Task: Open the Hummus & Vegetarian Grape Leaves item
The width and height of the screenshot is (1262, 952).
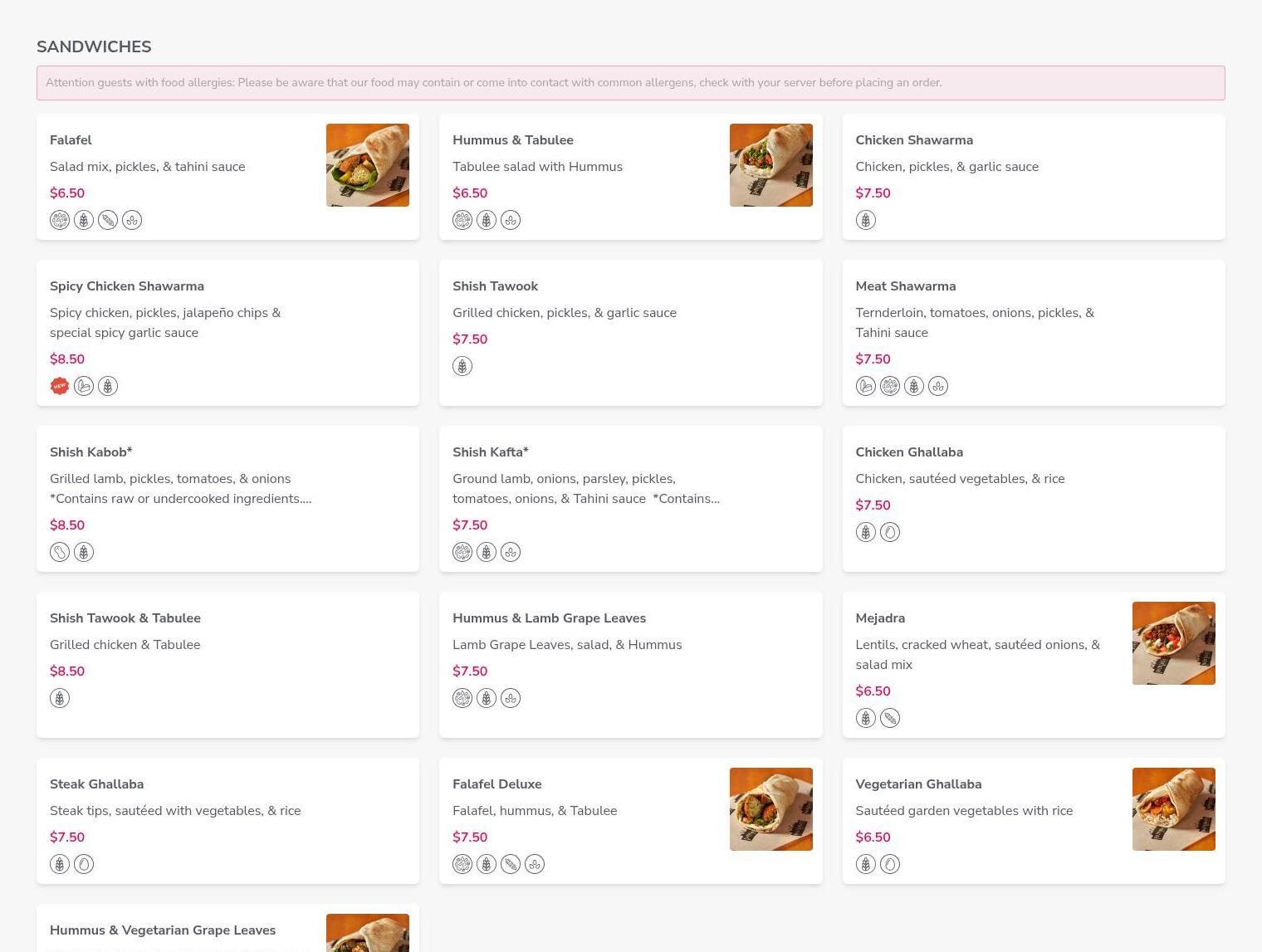Action: pos(163,930)
